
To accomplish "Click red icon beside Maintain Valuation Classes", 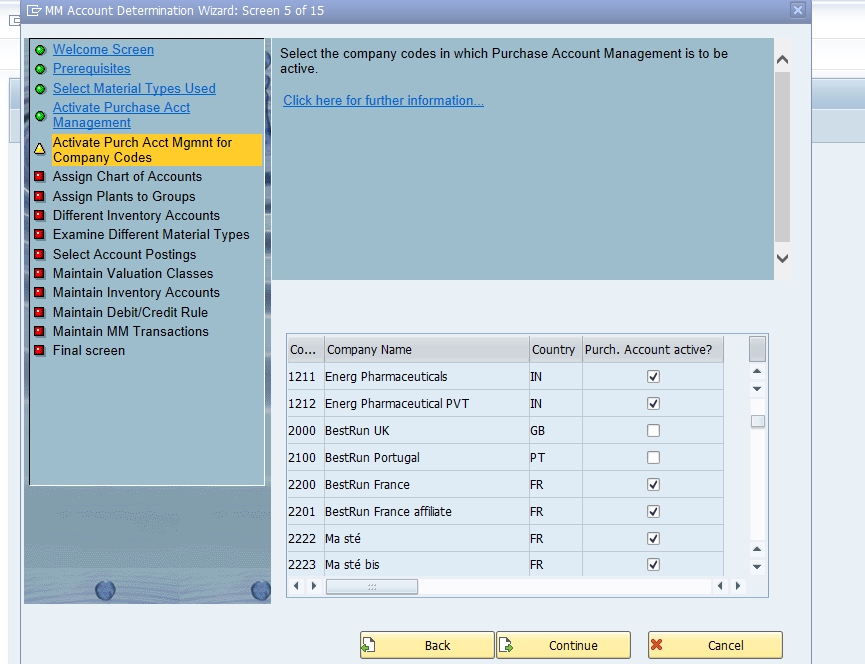I will tap(39, 273).
